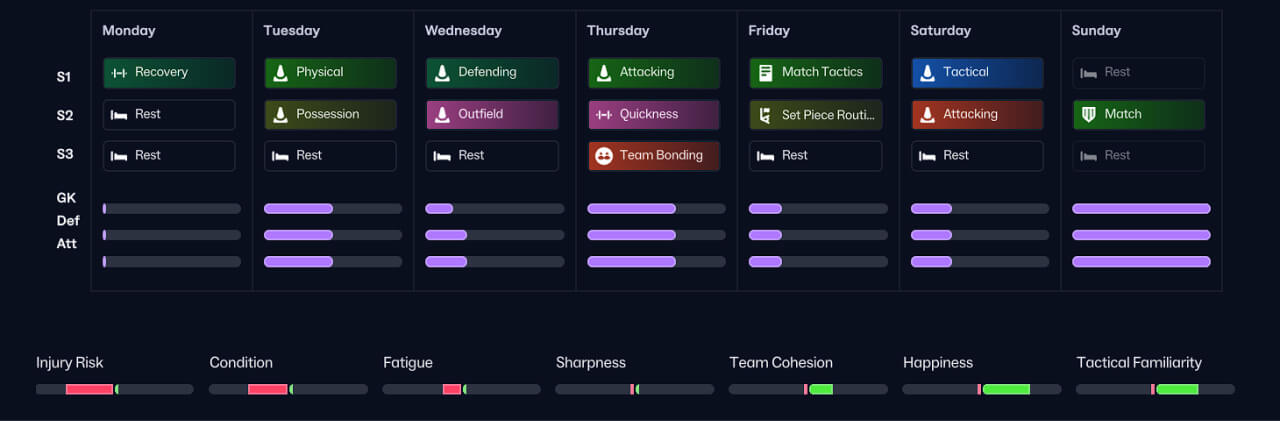Click the bed icon on Monday S2 Rest
Screen dimensions: 1280x421
(119, 115)
